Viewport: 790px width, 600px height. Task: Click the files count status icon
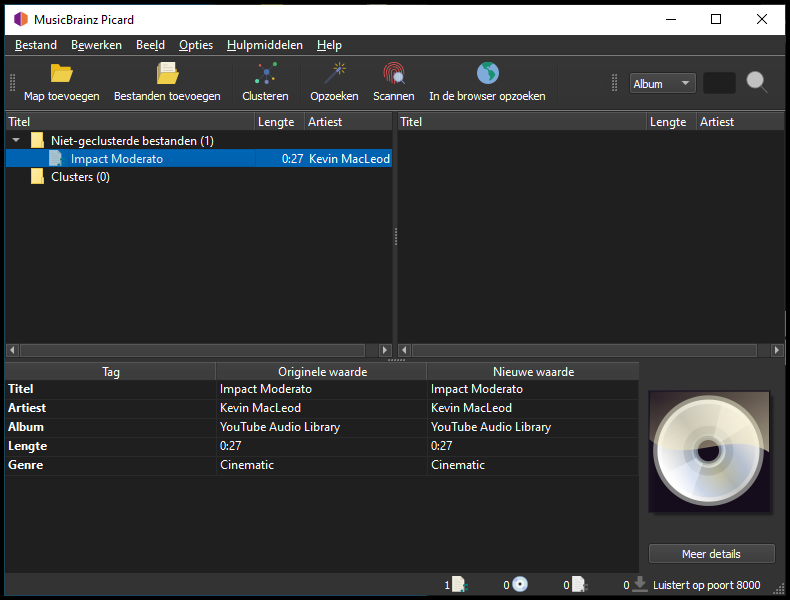459,585
